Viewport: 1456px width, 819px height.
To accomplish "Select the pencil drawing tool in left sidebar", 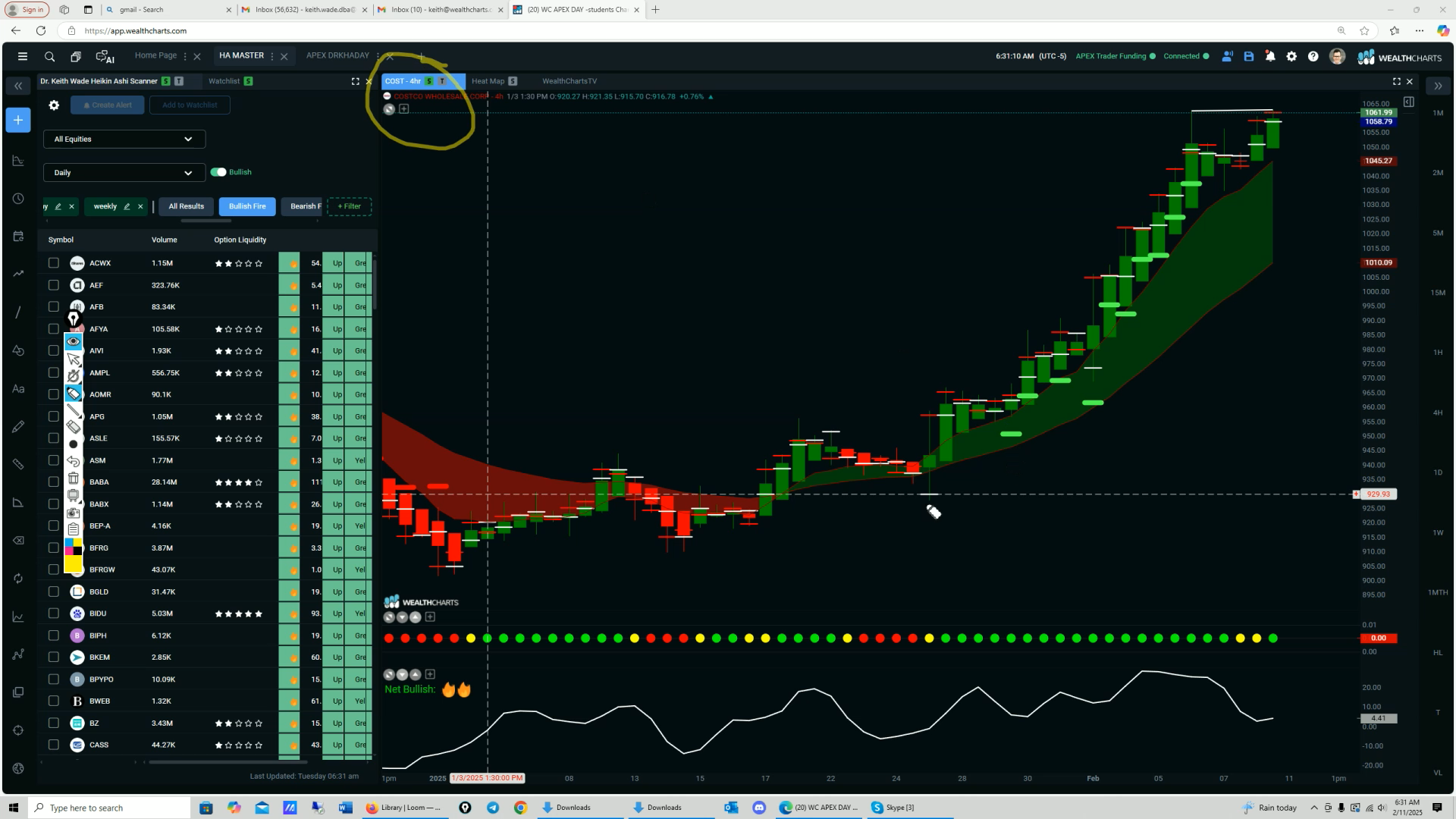I will pyautogui.click(x=18, y=427).
